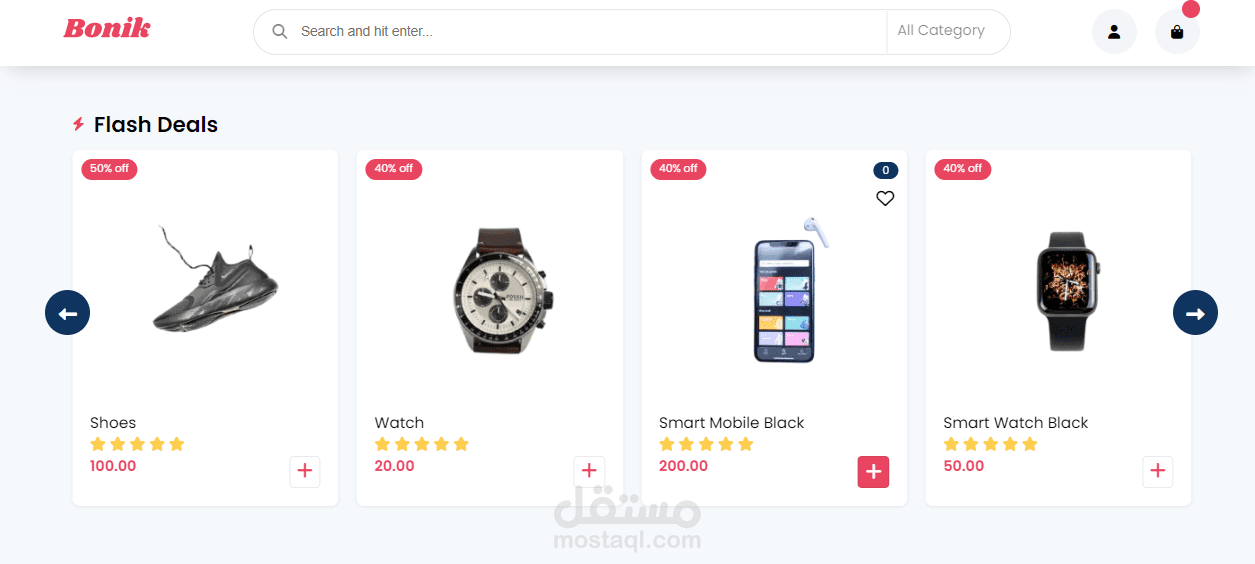Add Watch to cart with plus
The height and width of the screenshot is (564, 1255).
(x=589, y=472)
